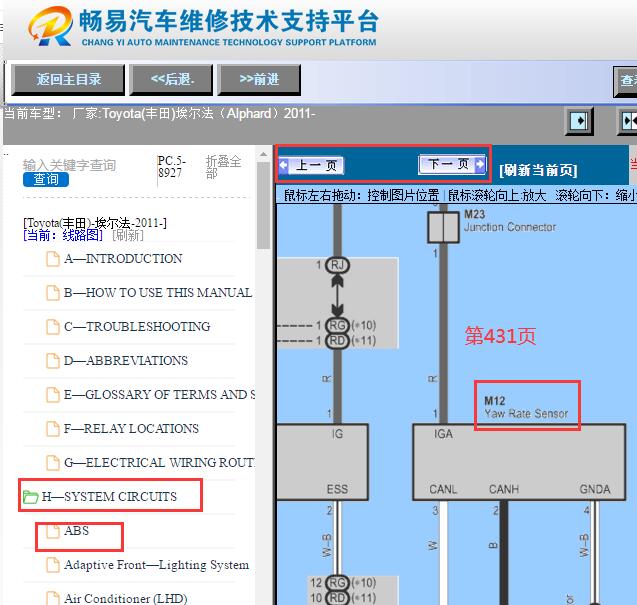Click the F—RELAY LOCATIONS page icon
637x605 pixels.
tap(52, 429)
